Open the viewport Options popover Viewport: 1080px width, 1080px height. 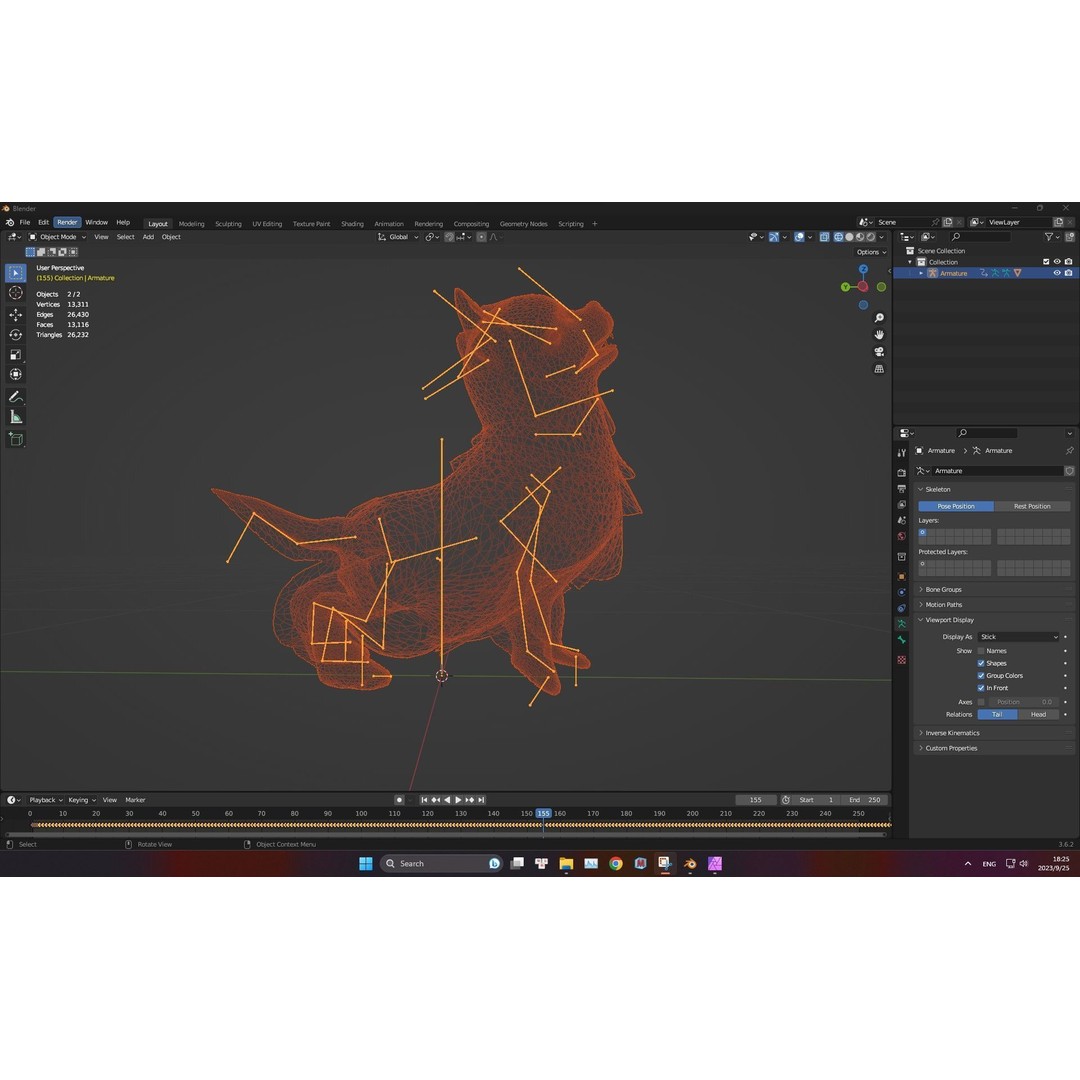871,252
